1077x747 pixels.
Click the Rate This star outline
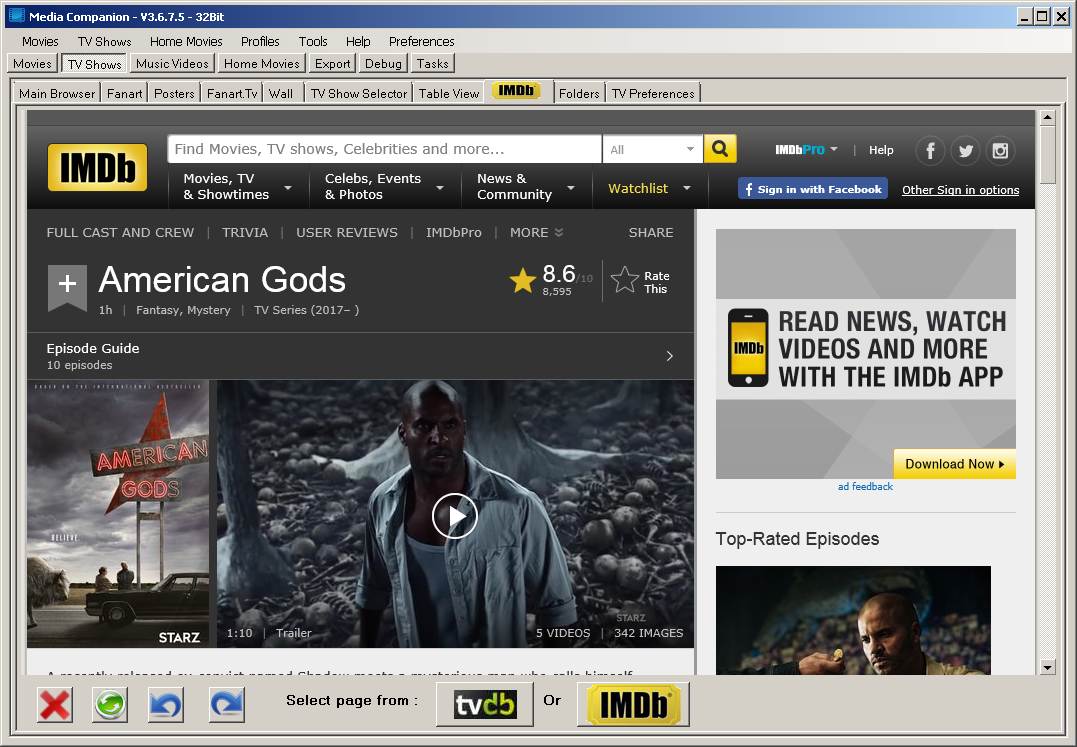pos(624,280)
